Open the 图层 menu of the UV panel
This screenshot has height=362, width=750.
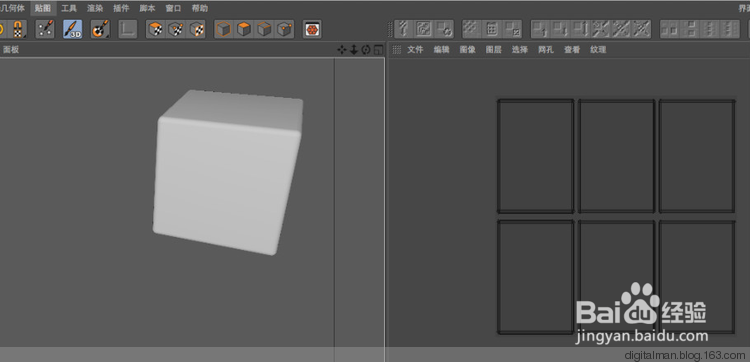(494, 50)
